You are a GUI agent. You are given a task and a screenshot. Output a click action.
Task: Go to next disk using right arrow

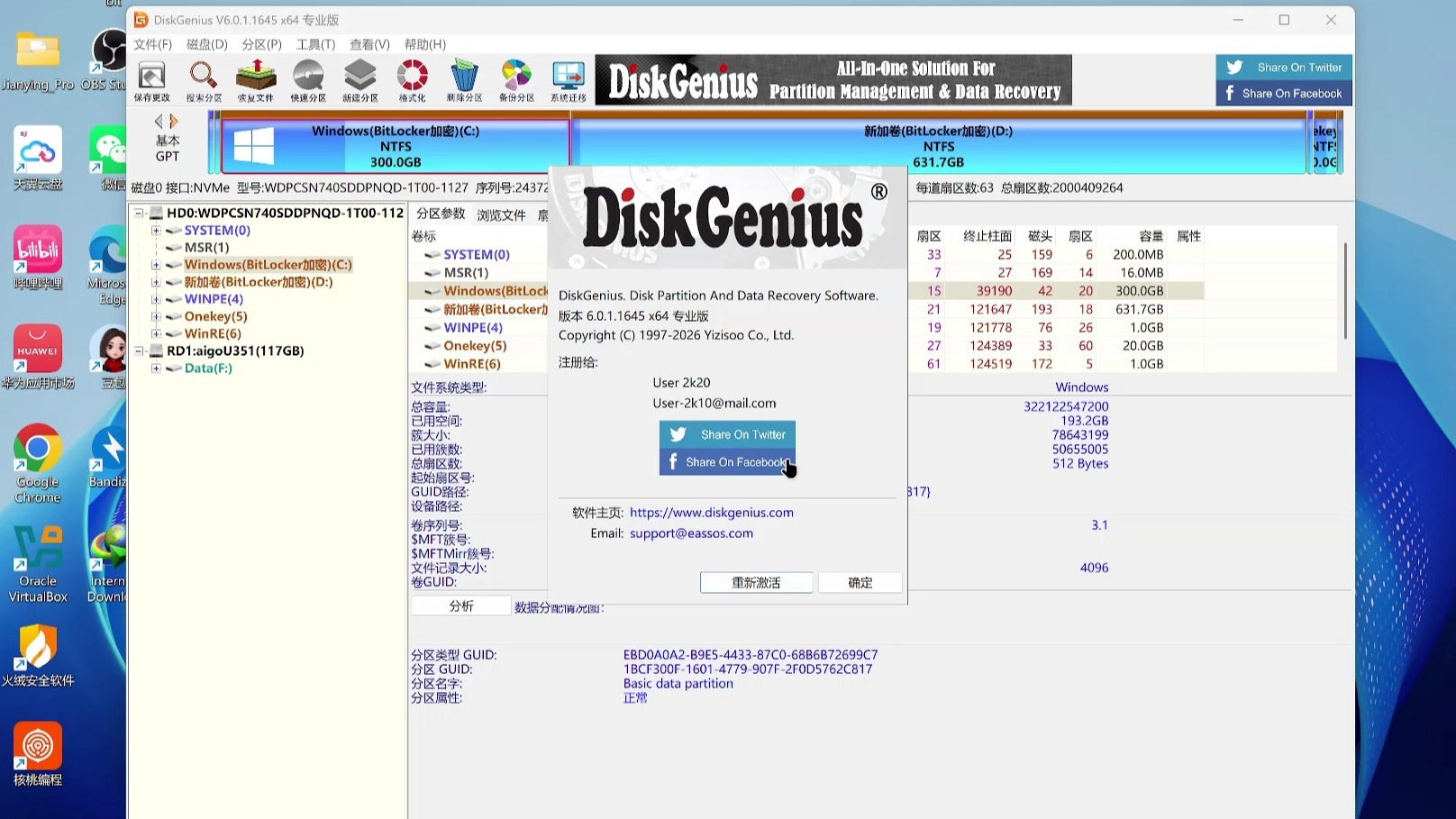[x=174, y=121]
